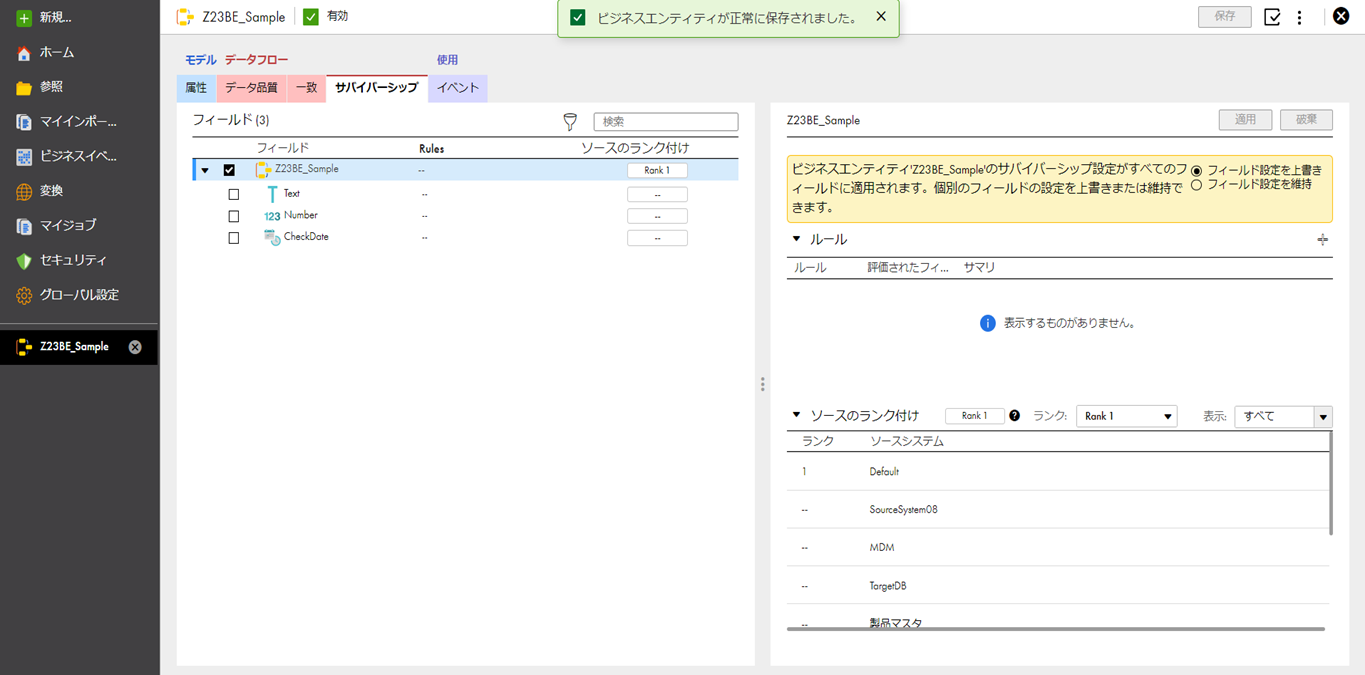This screenshot has width=1365, height=675.
Task: Click the panel splitter handle dots
Action: coord(762,384)
